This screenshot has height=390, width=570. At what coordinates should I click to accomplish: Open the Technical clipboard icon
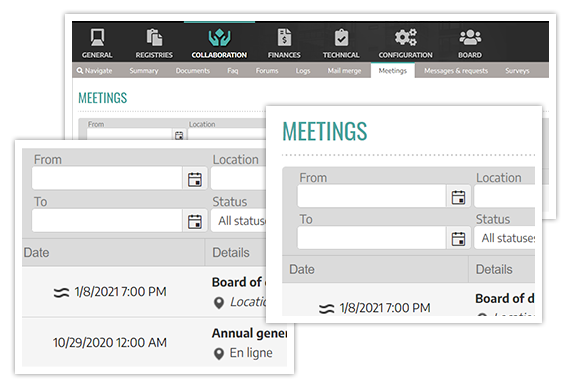pos(341,38)
